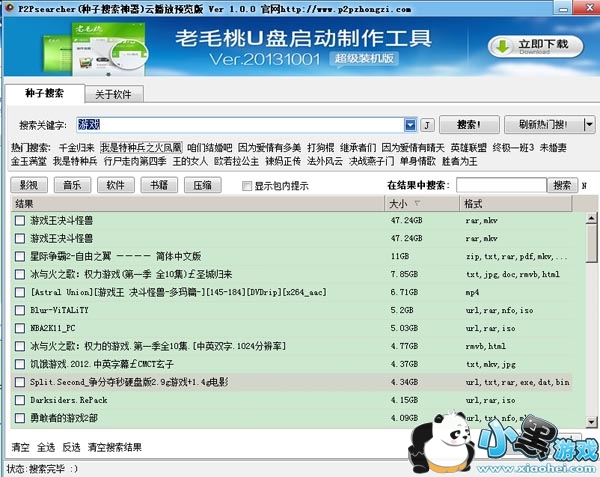The height and width of the screenshot is (477, 600).
Task: Filter results by 影视 category
Action: pos(29,185)
